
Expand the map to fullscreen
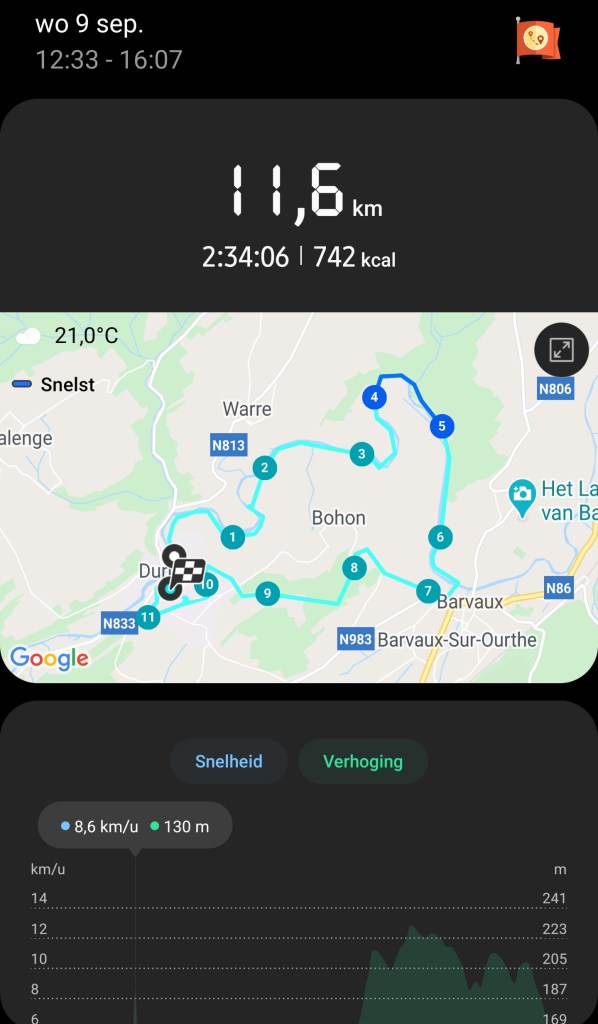pos(561,351)
